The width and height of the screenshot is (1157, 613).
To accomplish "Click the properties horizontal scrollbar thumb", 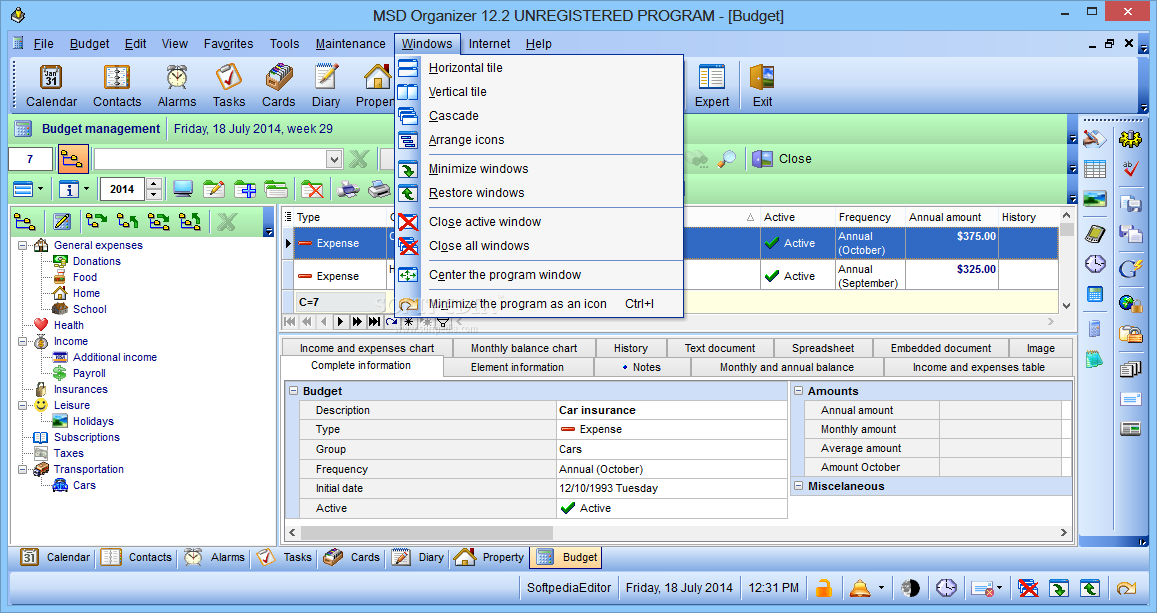I will click(x=426, y=533).
